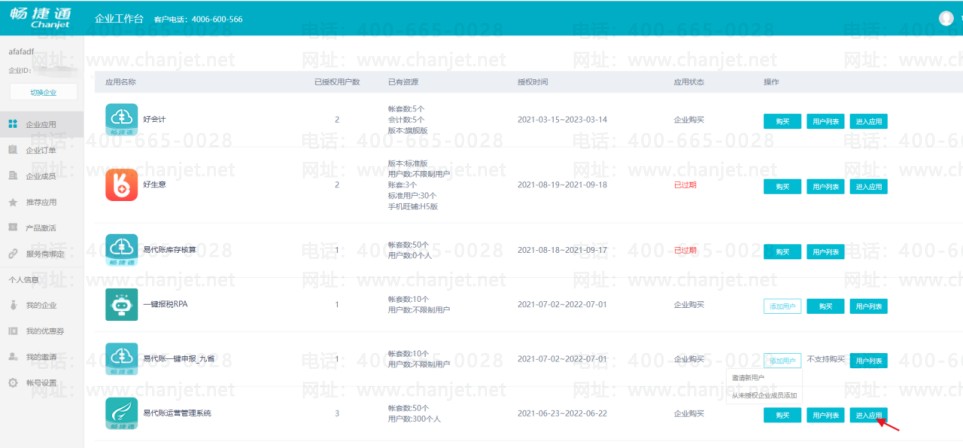Click the 我的邀请 person icon
Screen dimensions: 963x448
point(13,357)
